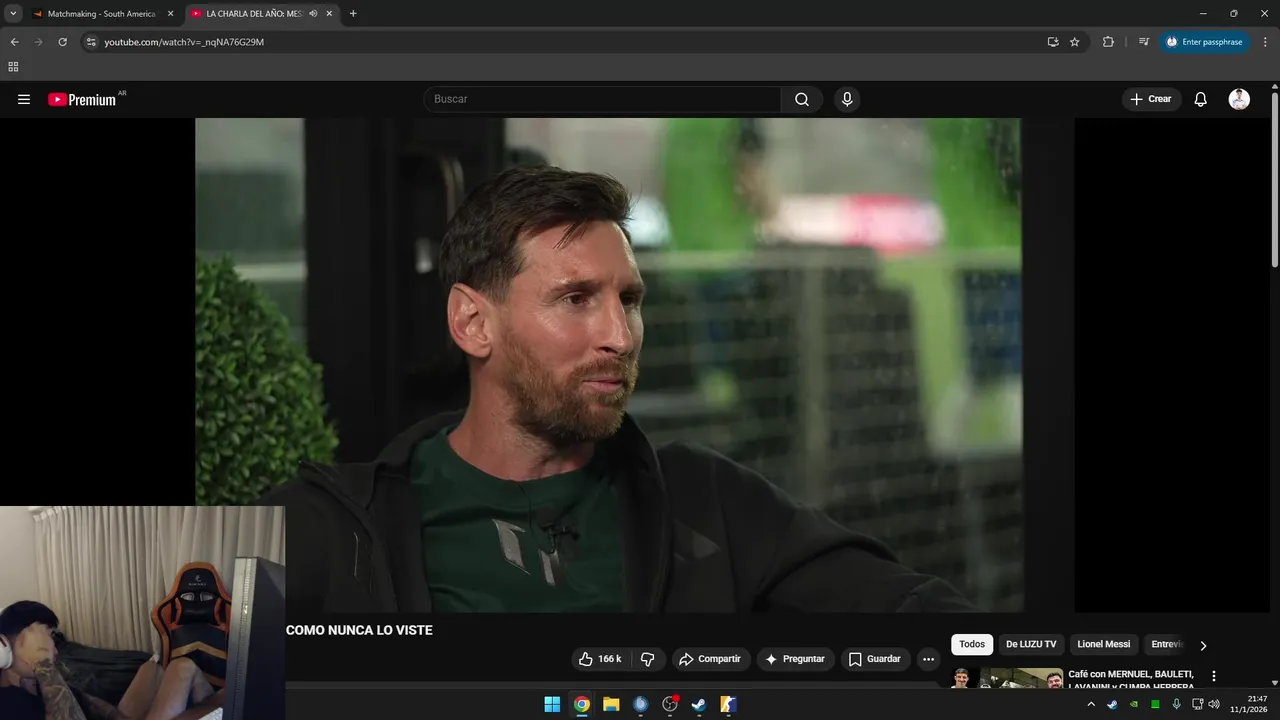
Task: Install YouTube app icon in address bar
Action: point(1053,42)
